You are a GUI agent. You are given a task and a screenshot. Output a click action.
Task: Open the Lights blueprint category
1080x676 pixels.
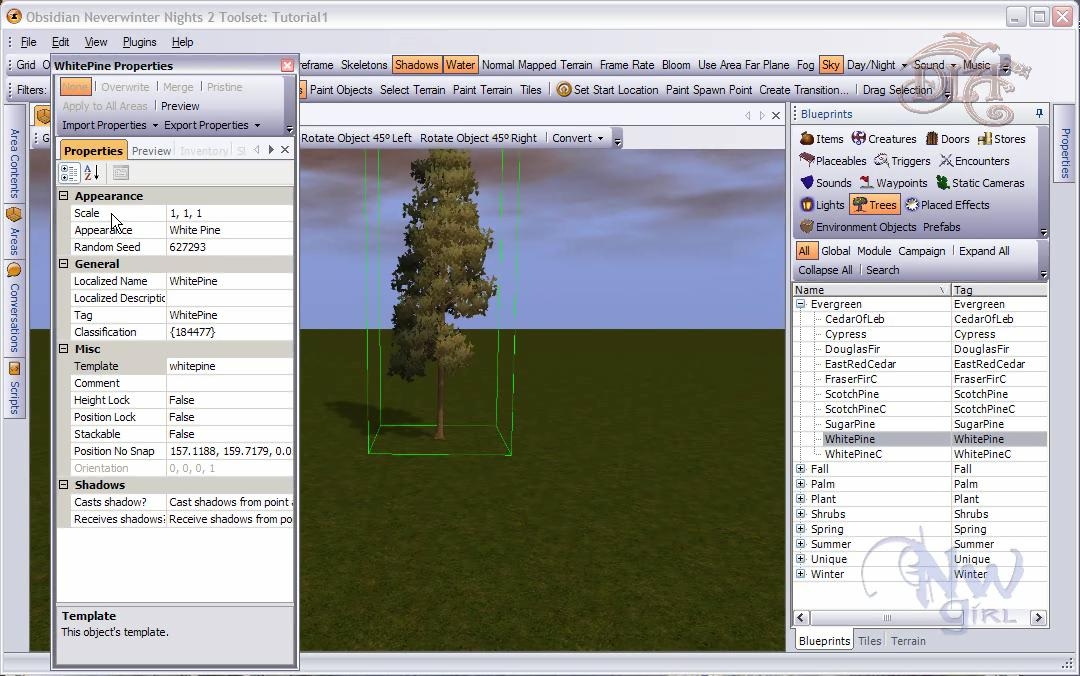(822, 205)
